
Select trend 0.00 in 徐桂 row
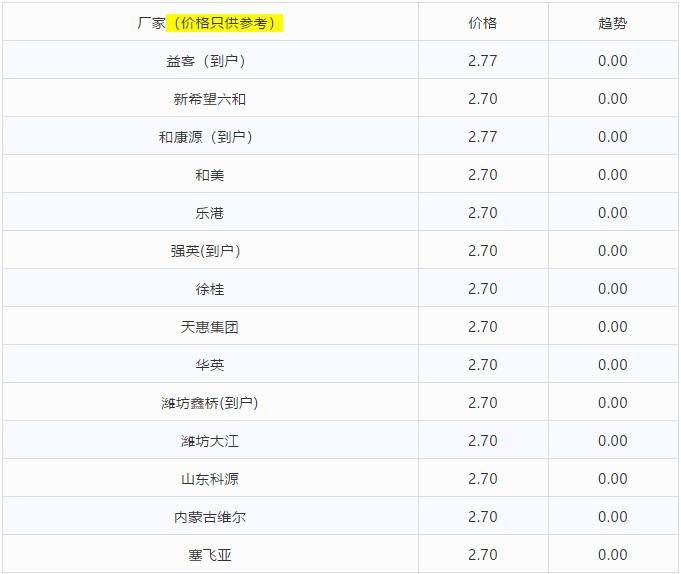pyautogui.click(x=612, y=289)
